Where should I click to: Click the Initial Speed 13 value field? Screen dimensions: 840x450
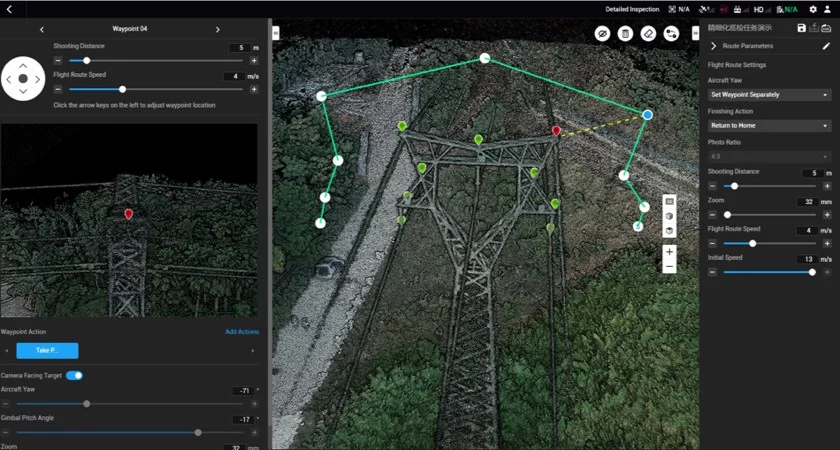[808, 259]
